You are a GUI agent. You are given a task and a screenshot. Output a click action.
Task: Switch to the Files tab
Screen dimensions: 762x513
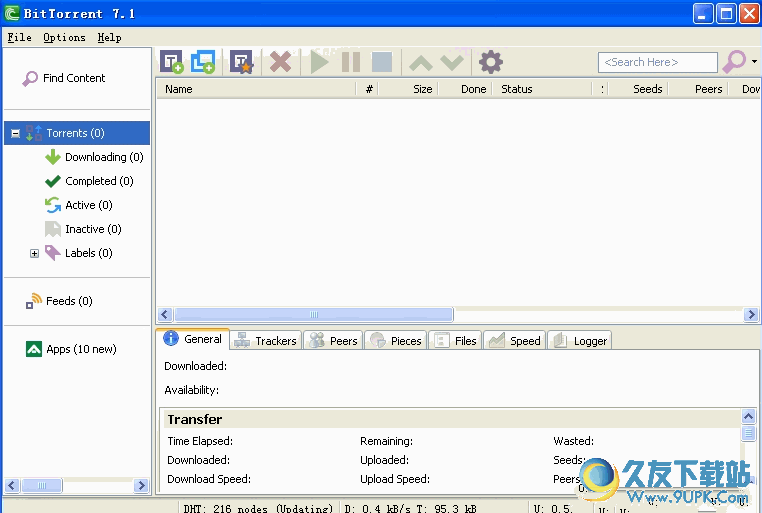point(456,341)
